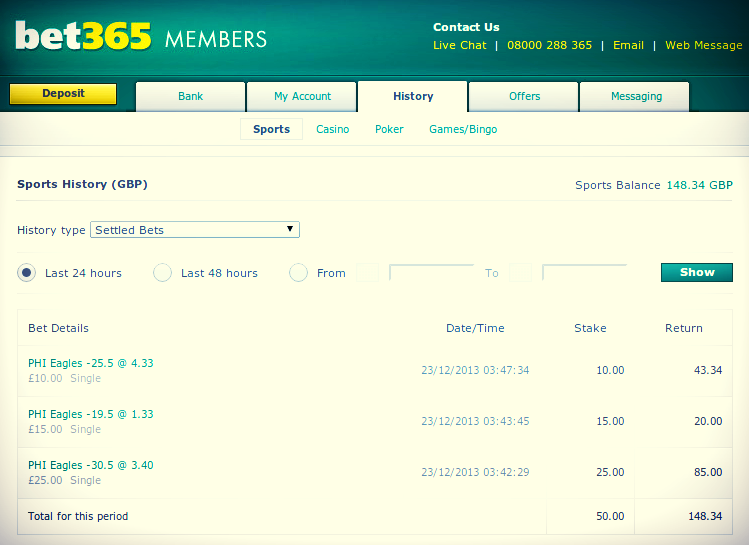Image resolution: width=749 pixels, height=545 pixels.
Task: Click the total stake 50.00
Action: 610,516
